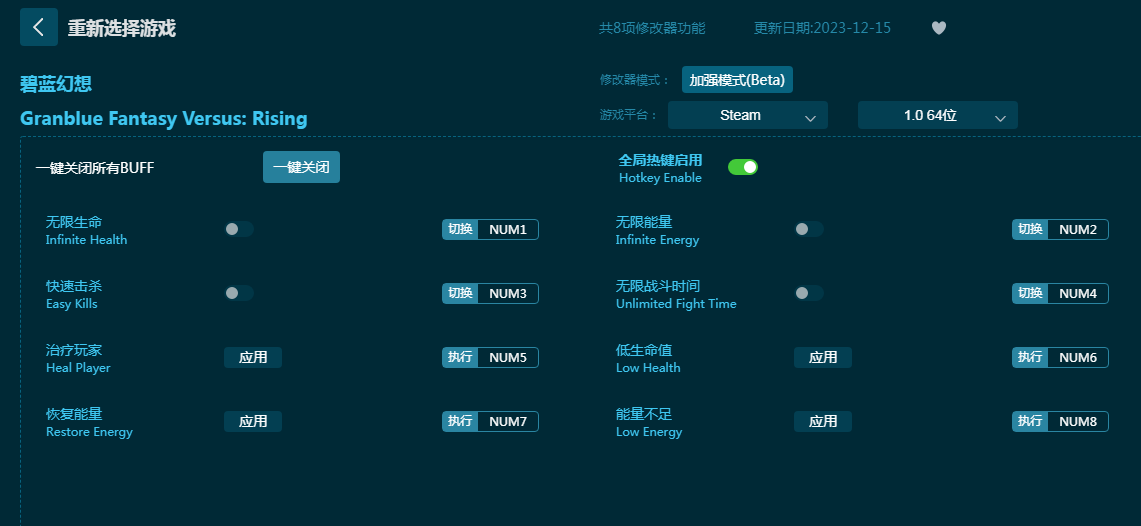1141x526 pixels.
Task: Click the NUM5 hotkey for Heal Player
Action: click(508, 357)
